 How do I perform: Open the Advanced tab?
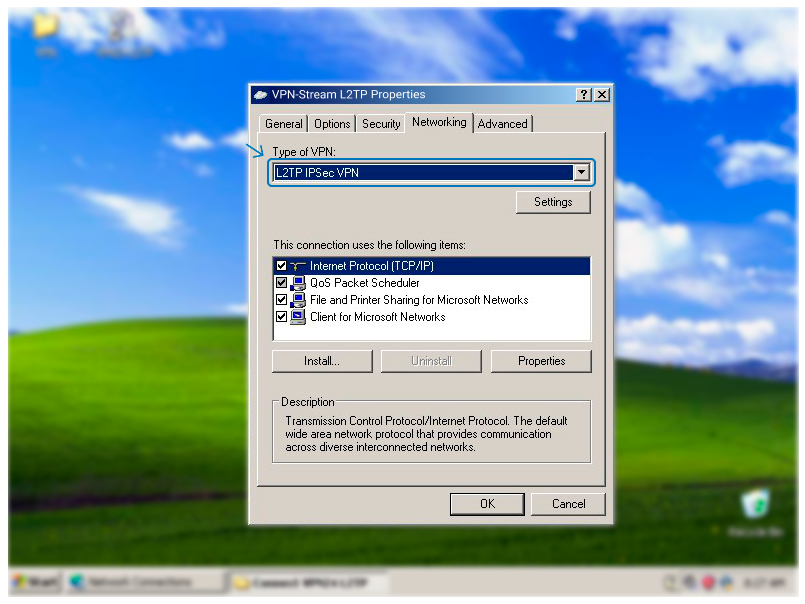(503, 124)
